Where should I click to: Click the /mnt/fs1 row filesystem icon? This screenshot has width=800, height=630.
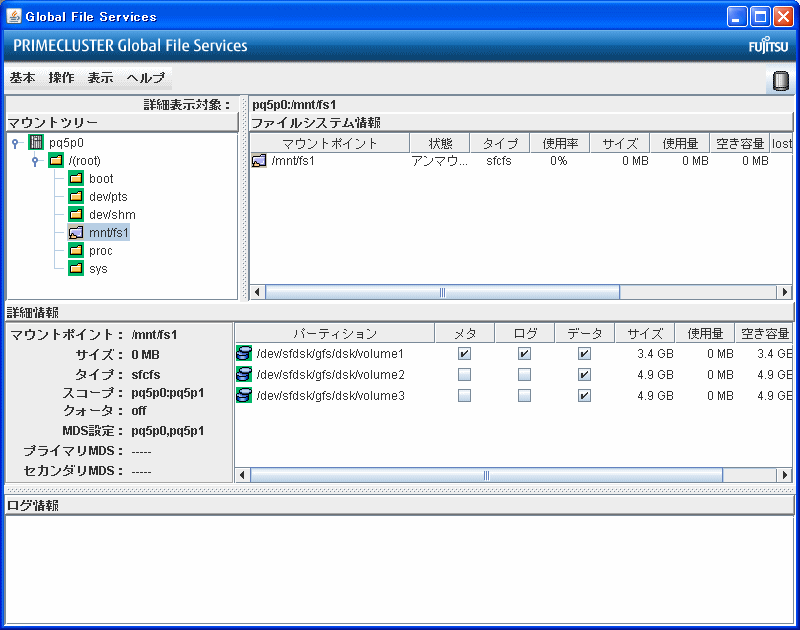[x=259, y=161]
